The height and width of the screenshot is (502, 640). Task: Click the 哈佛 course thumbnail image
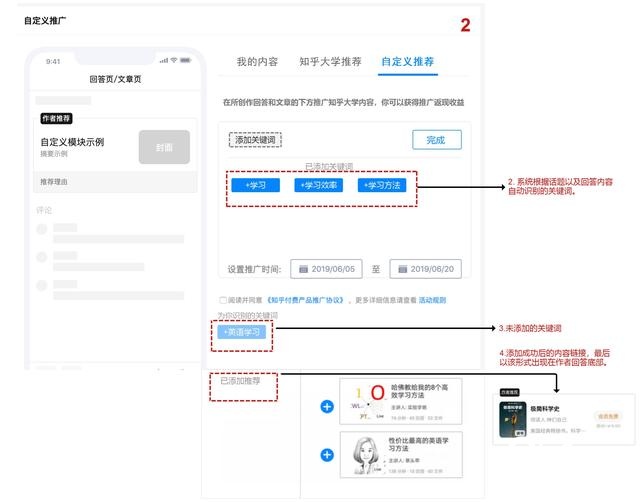point(363,403)
